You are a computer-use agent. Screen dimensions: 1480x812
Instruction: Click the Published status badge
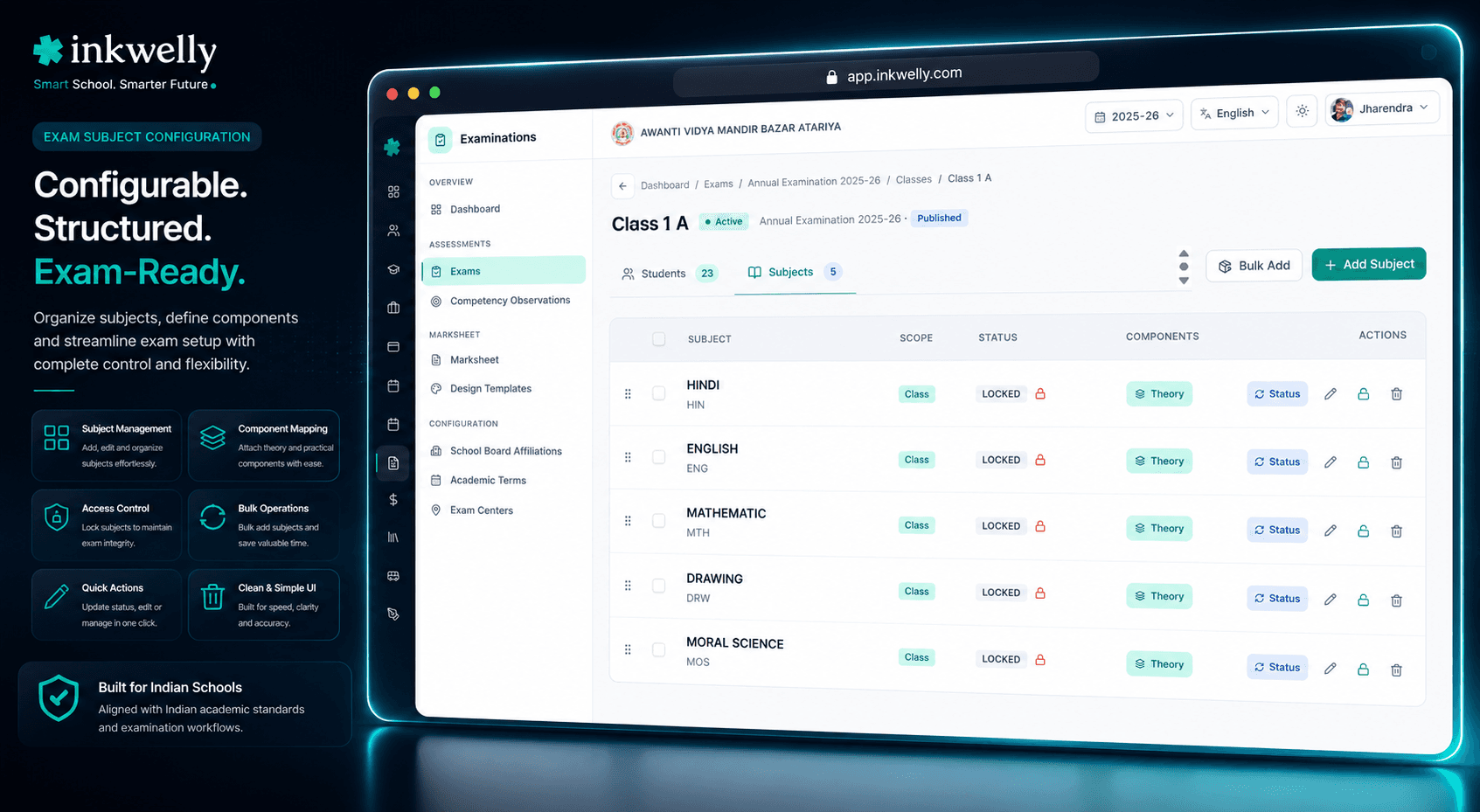pos(939,218)
